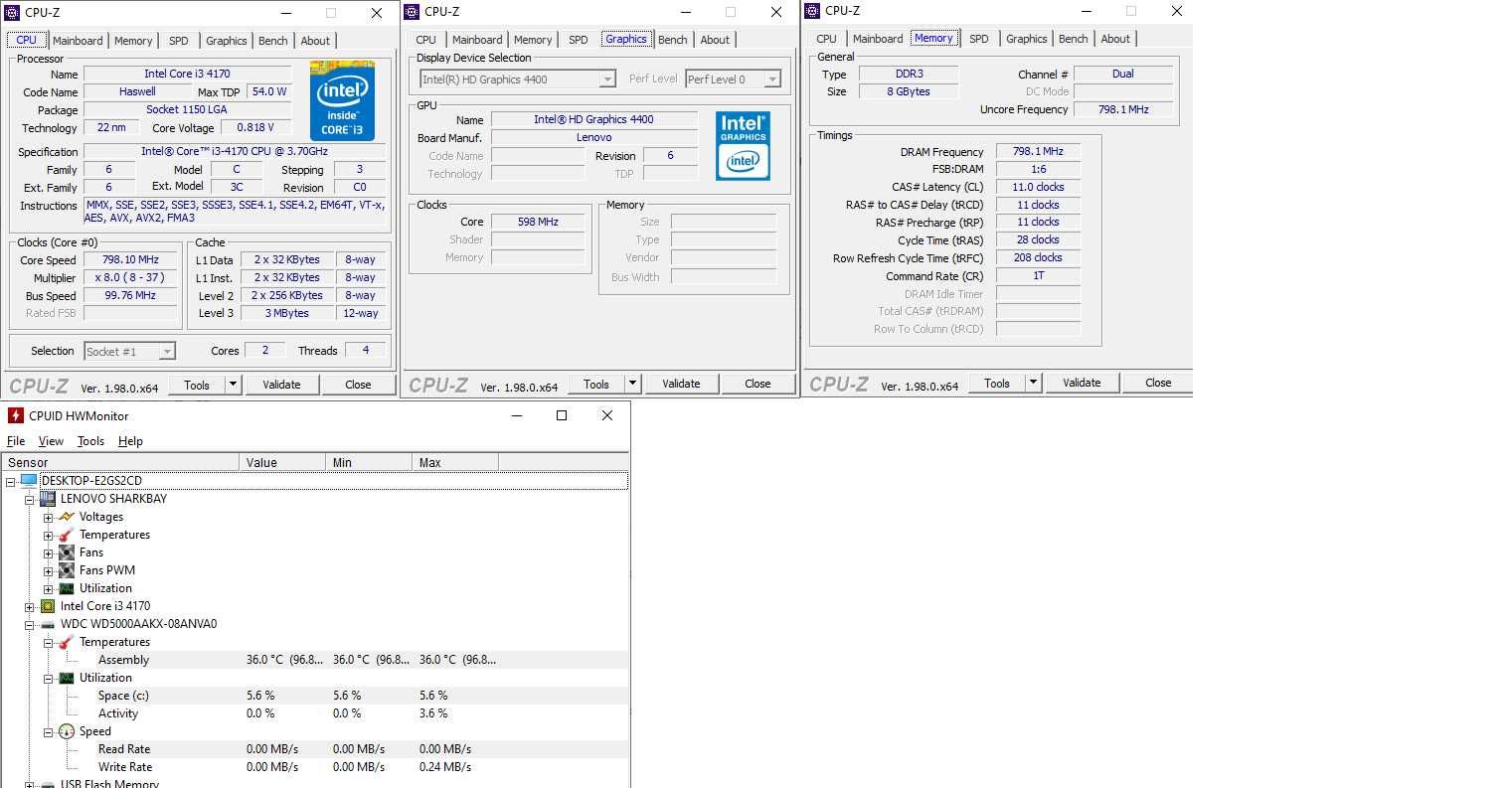Open the HWMonitor View menu
Image resolution: width=1512 pixels, height=788 pixels.
pos(51,441)
